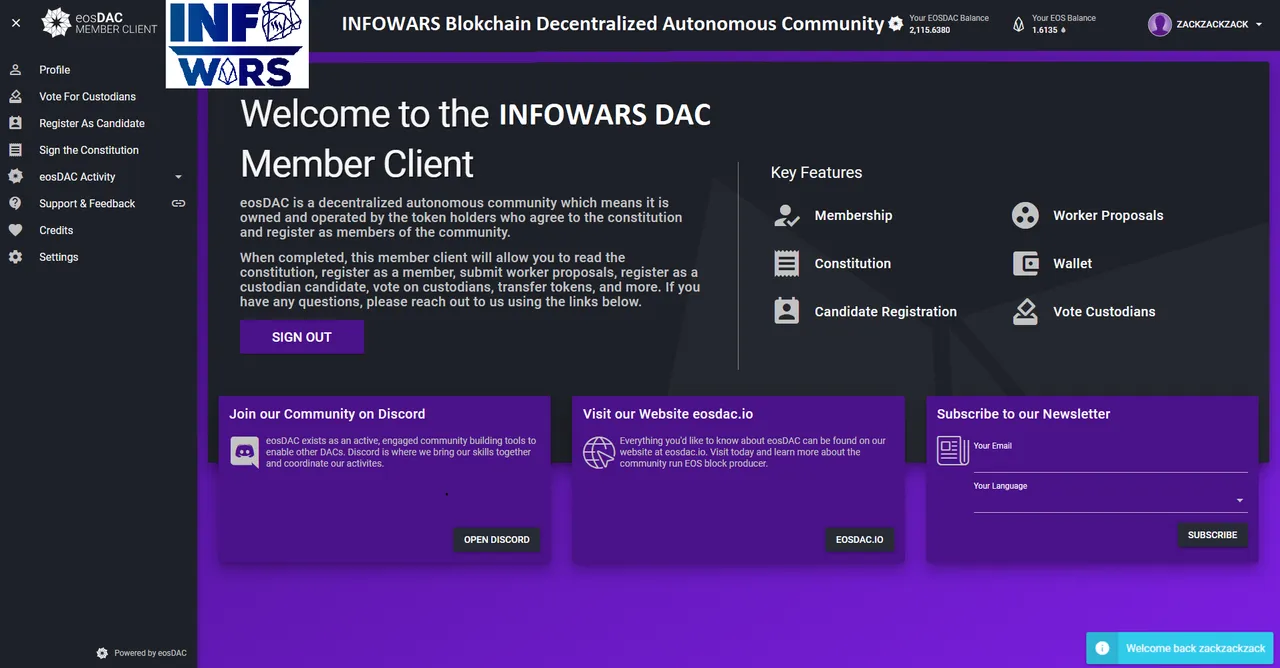Click the Candidate Registration label
This screenshot has width=1280, height=668.
click(x=886, y=311)
